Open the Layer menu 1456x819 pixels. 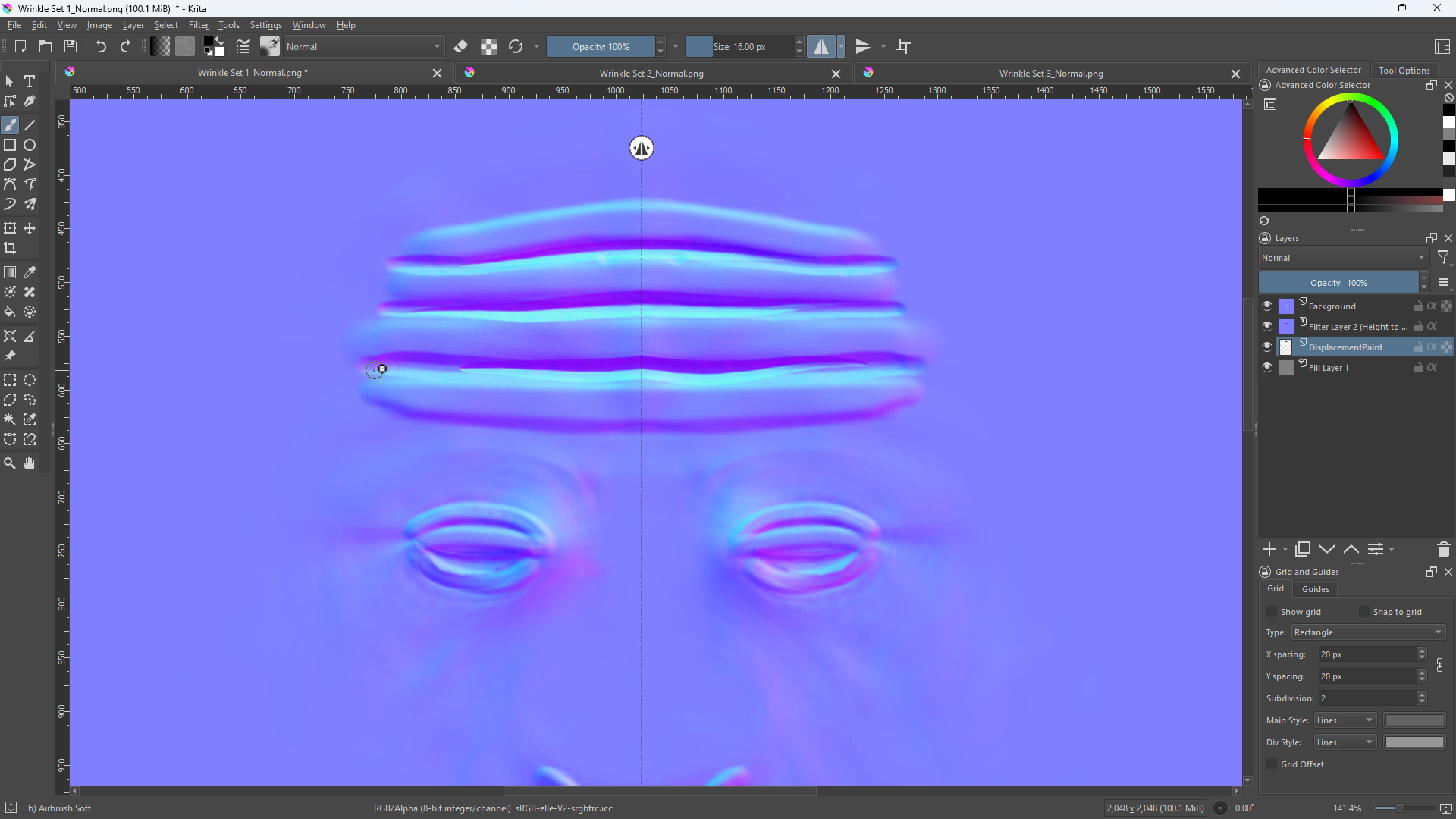[133, 25]
